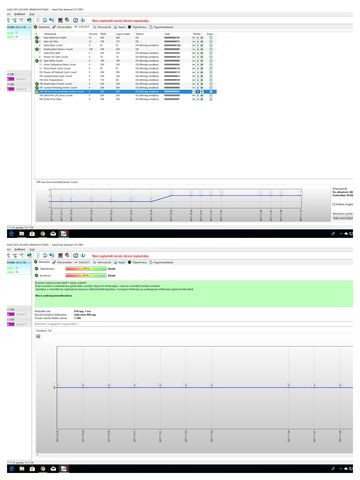The width and height of the screenshot is (360, 480).
Task: Toggle enable checkbox for Raw Read Error Rate
Action: pyautogui.click(x=211, y=38)
